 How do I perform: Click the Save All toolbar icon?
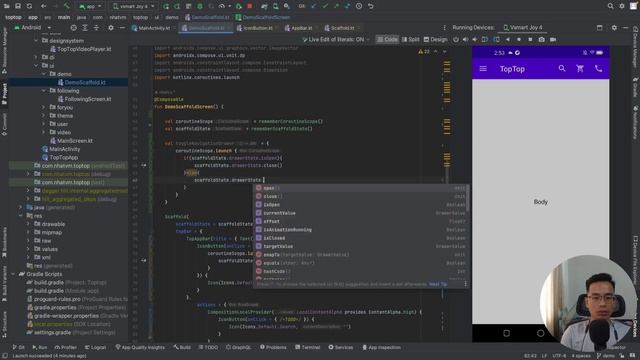click(18, 6)
